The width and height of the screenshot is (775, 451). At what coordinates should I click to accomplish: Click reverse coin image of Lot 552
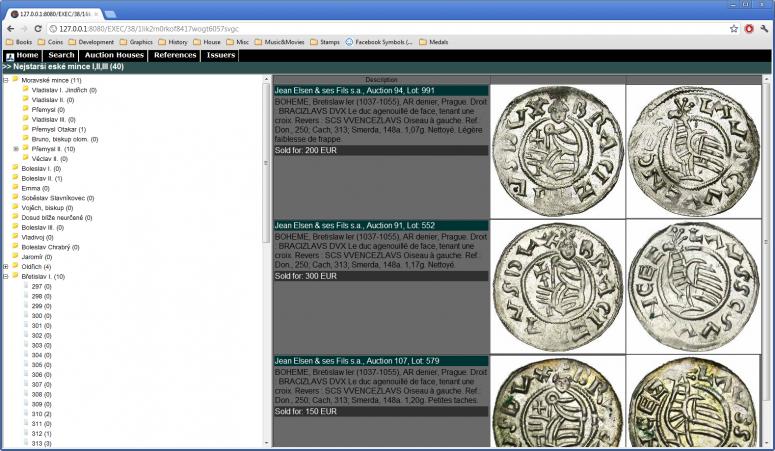pos(694,287)
